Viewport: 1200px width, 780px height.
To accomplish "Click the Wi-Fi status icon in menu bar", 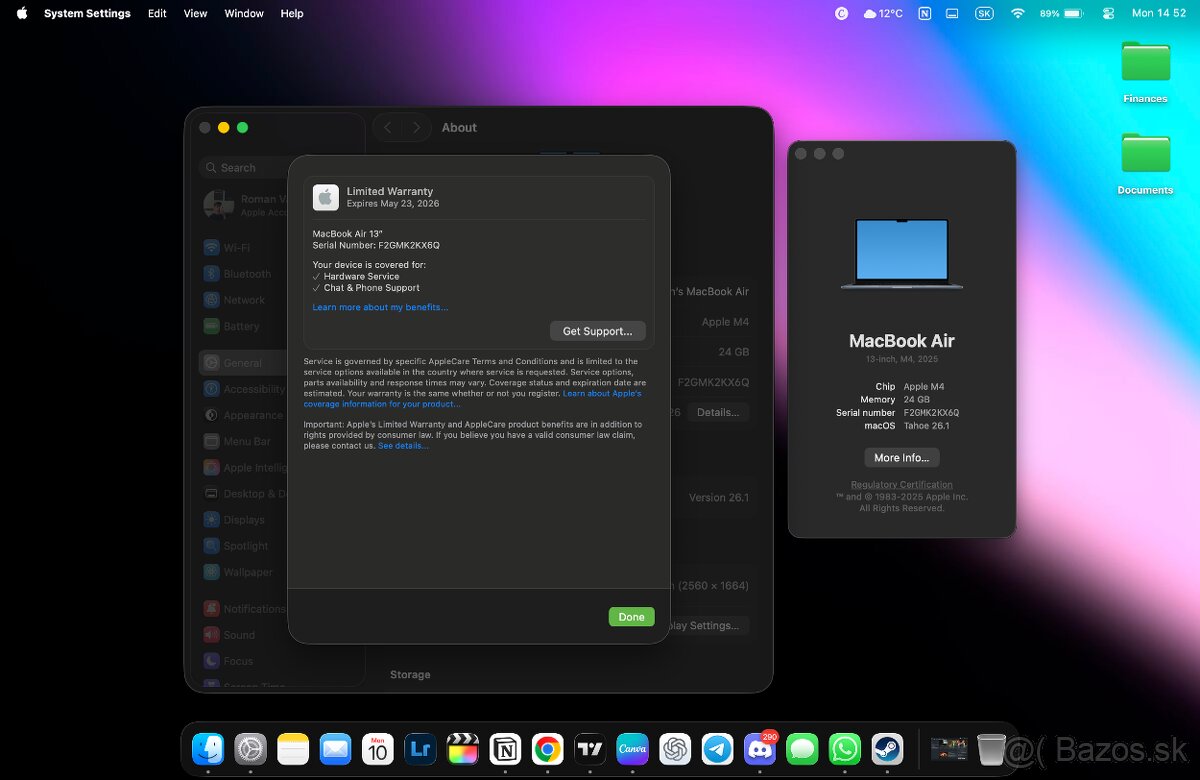I will [1018, 14].
